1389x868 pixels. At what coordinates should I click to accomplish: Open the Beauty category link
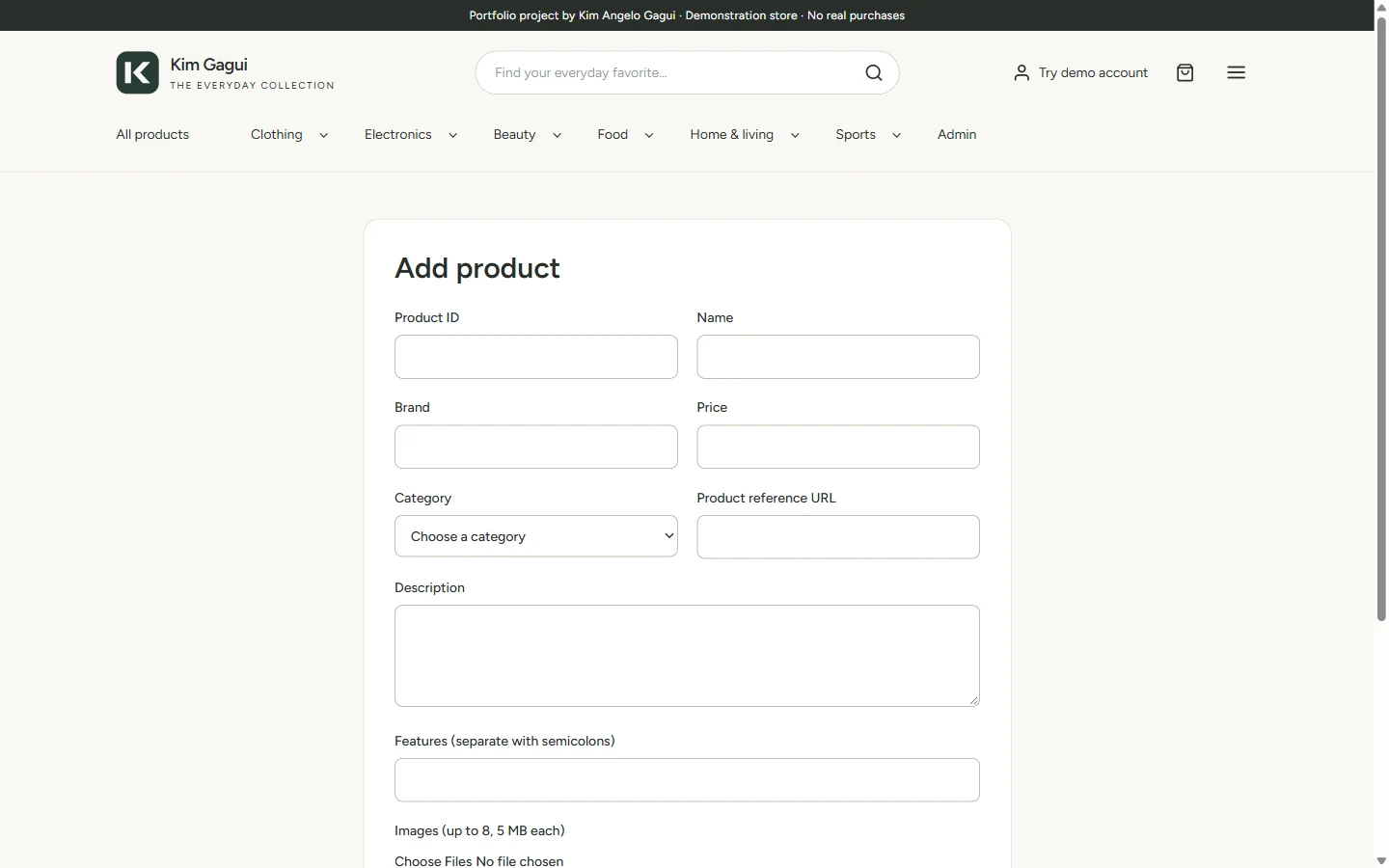(x=514, y=134)
